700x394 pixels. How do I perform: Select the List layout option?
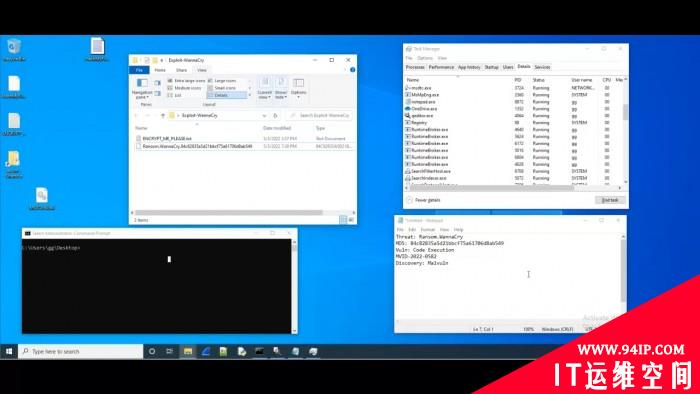(x=175, y=95)
